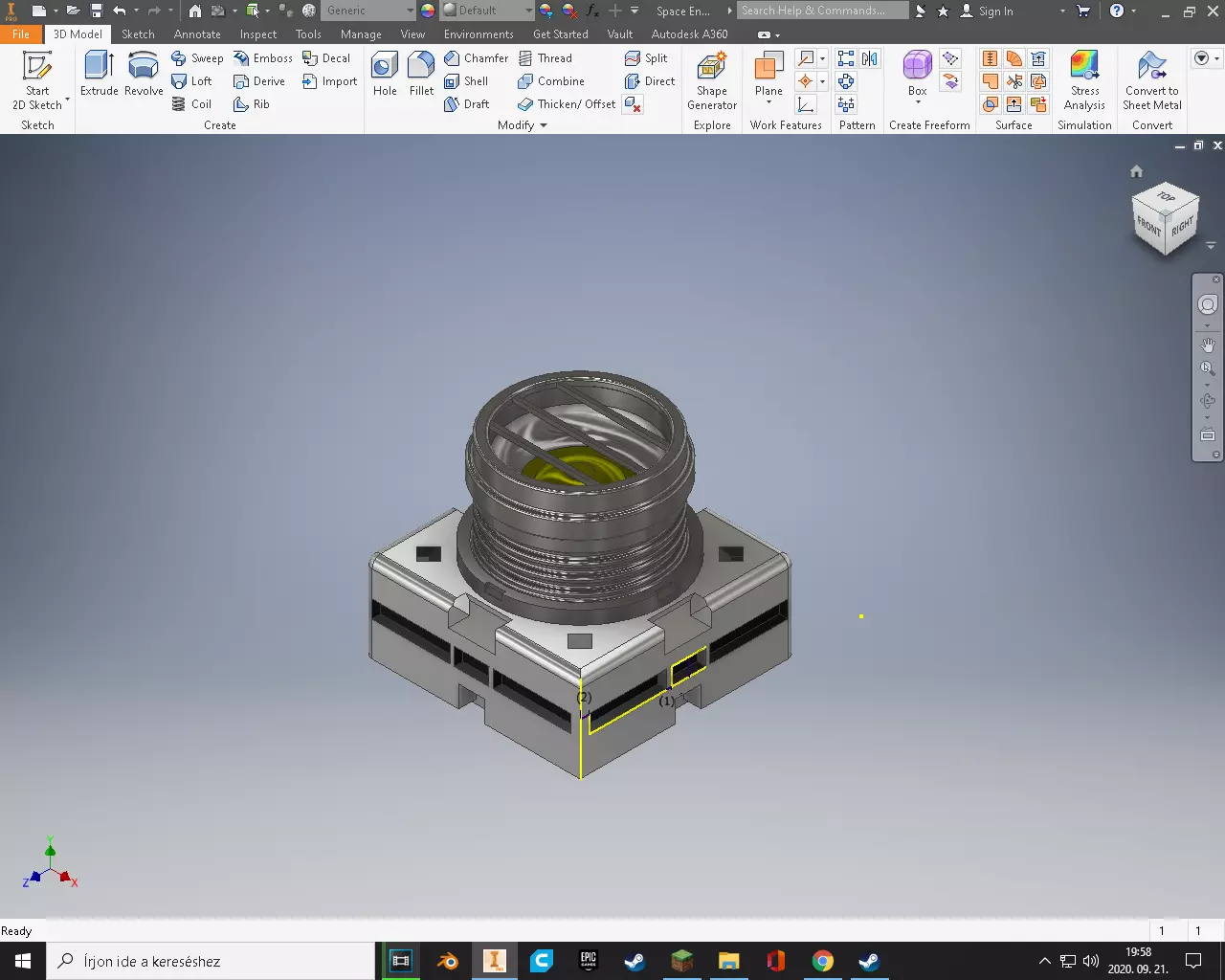This screenshot has height=980, width=1225.
Task: Go to ViewCube Home view
Action: pyautogui.click(x=1136, y=171)
